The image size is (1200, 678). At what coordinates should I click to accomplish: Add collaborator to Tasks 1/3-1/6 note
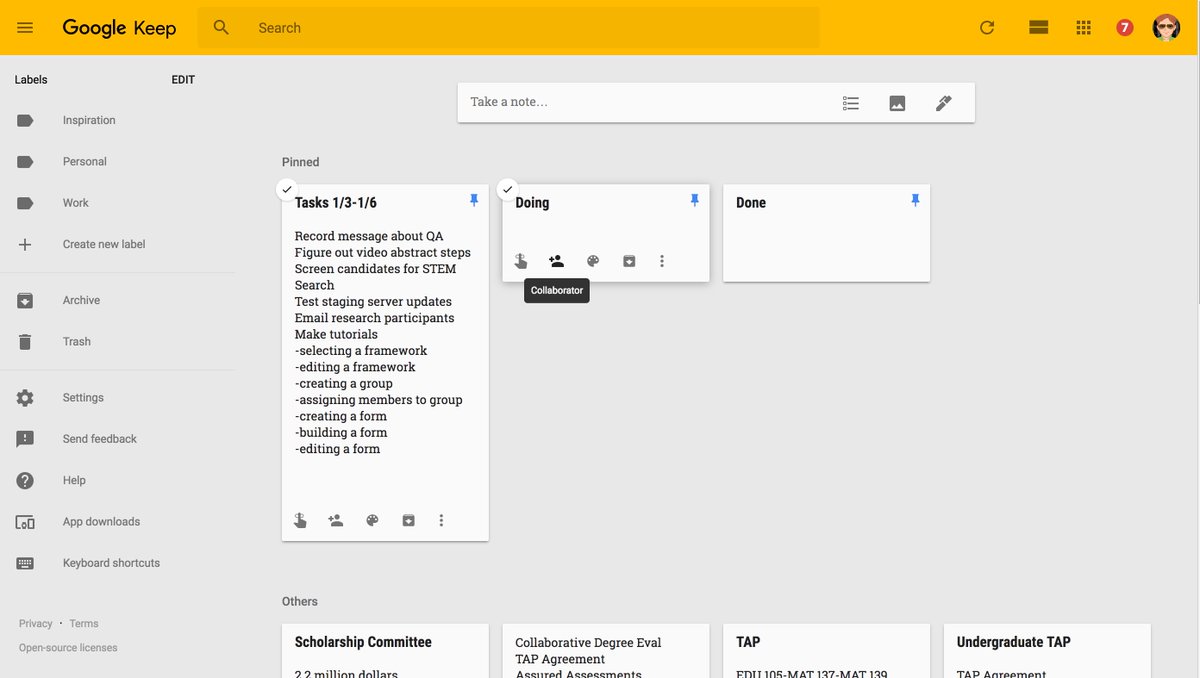(336, 520)
